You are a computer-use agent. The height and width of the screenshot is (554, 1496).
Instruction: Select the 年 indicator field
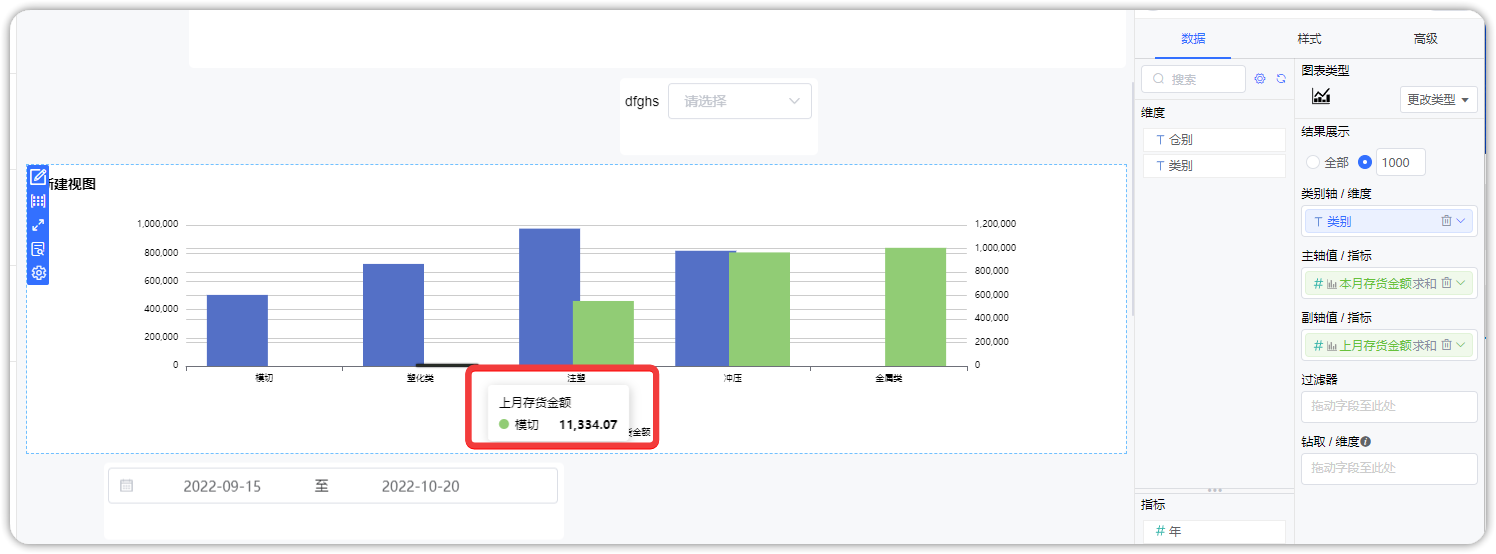coord(1214,532)
